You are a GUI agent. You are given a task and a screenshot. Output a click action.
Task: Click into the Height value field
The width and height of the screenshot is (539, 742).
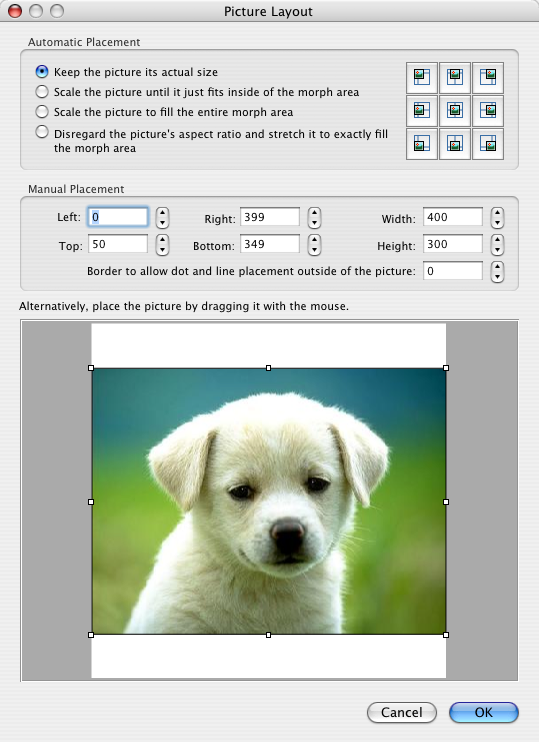pos(453,244)
